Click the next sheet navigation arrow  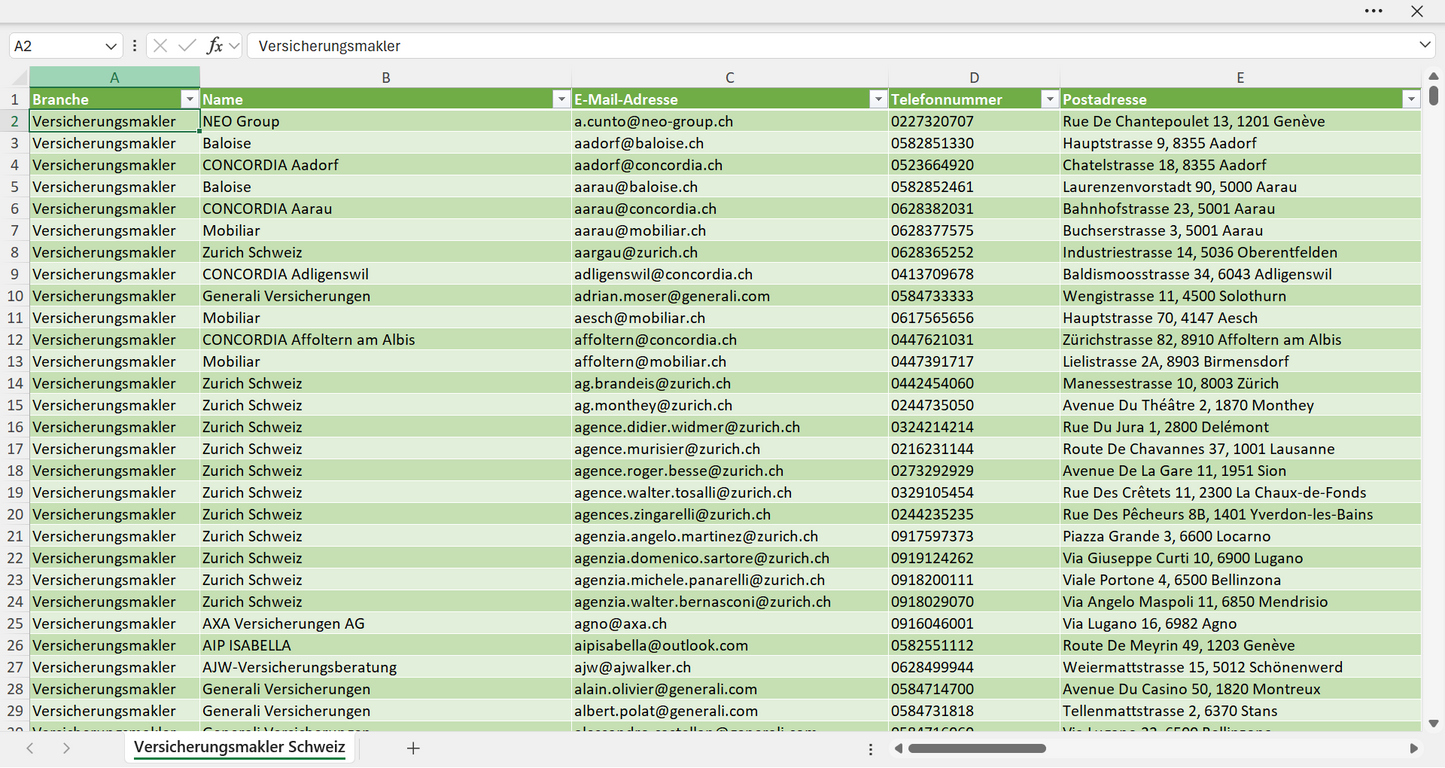point(66,748)
